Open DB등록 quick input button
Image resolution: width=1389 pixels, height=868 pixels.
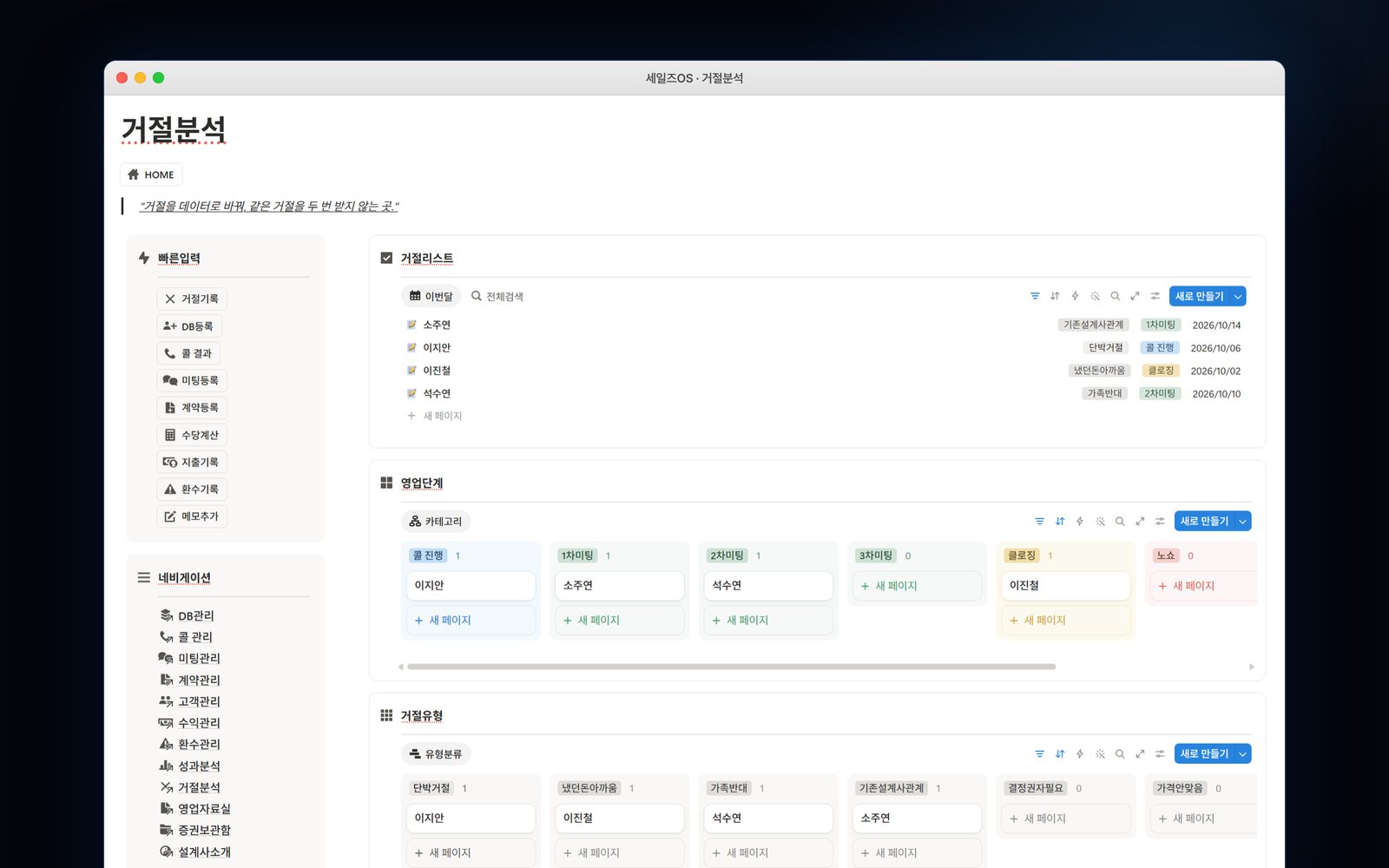pyautogui.click(x=189, y=326)
